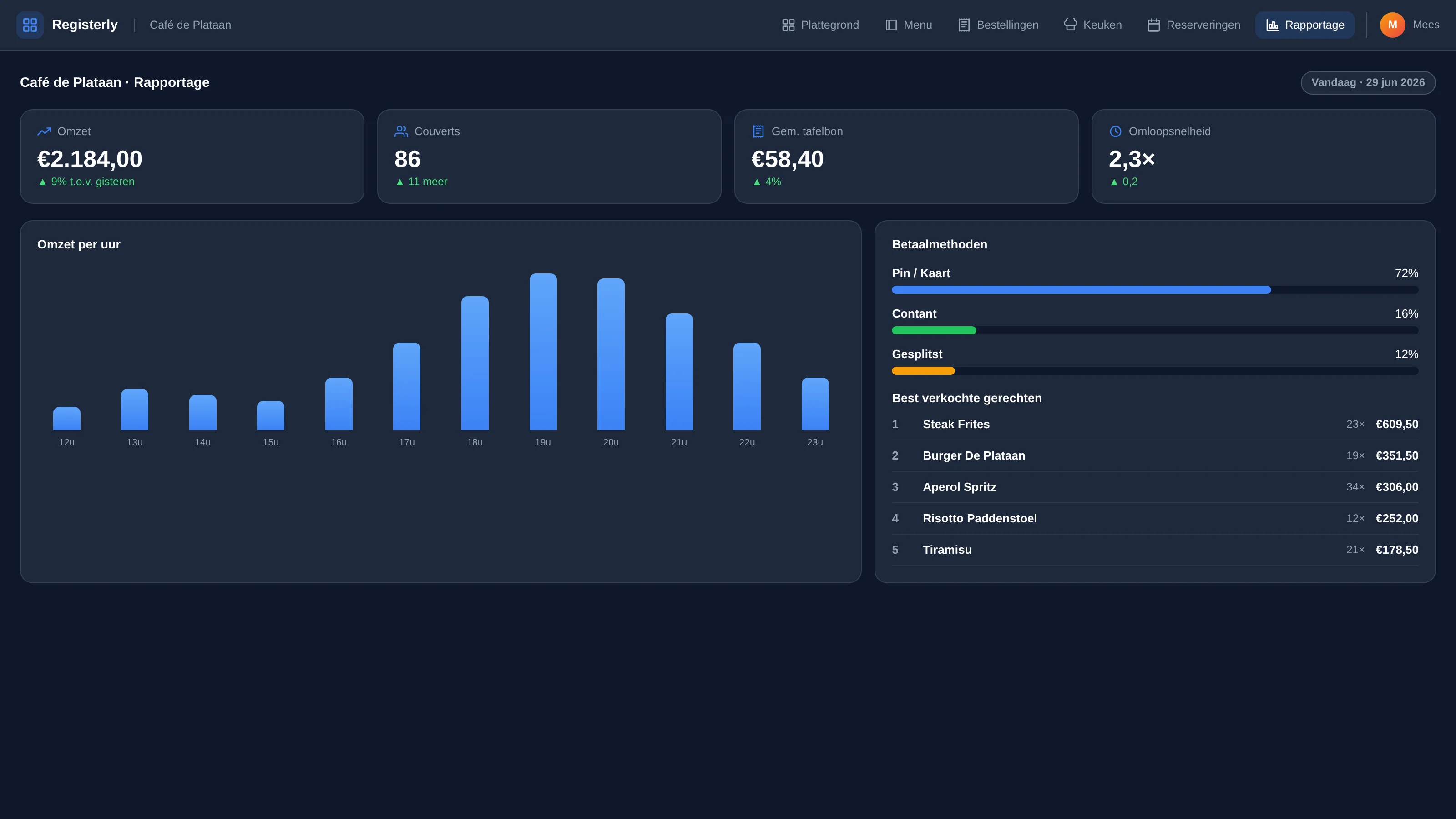This screenshot has width=1456, height=819.
Task: Click the 18u revenue bar
Action: (475, 363)
